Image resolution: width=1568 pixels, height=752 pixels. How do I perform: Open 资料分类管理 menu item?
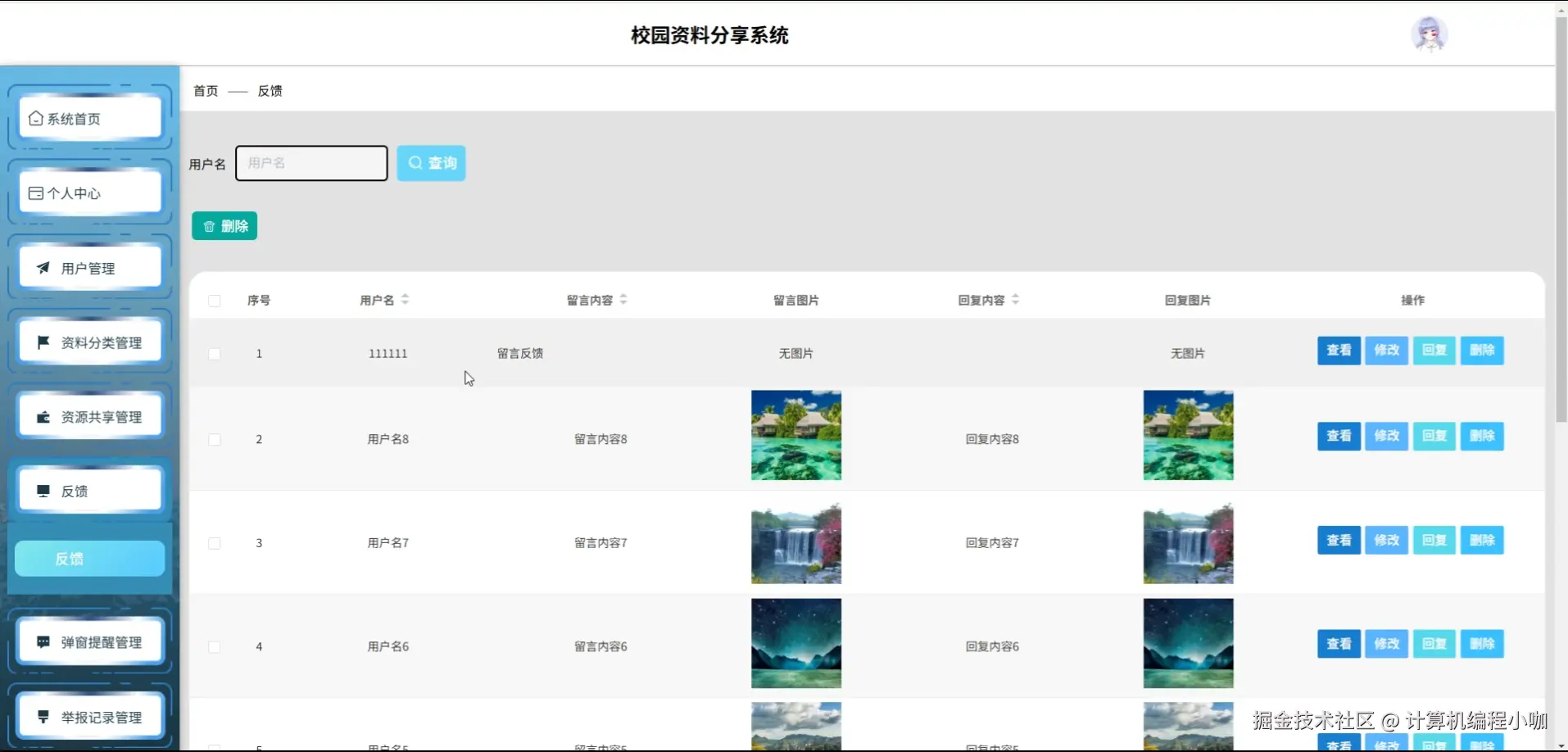(x=90, y=342)
